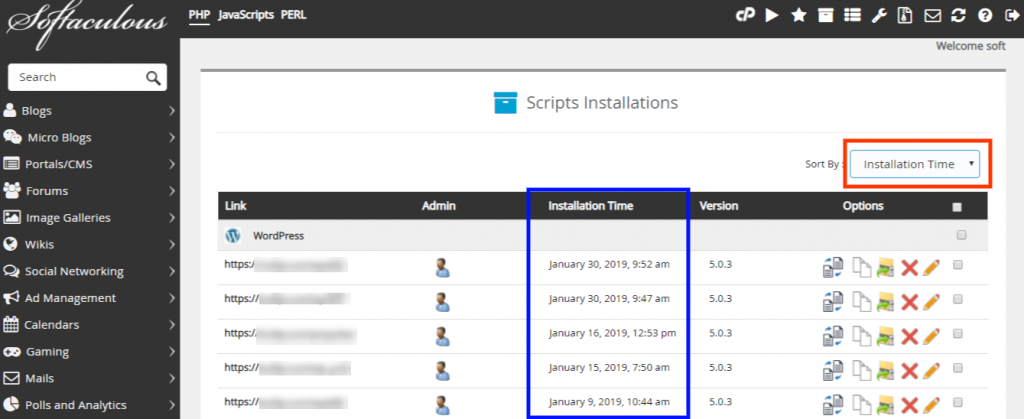Expand the Forums category
1024x419 pixels.
pos(89,191)
